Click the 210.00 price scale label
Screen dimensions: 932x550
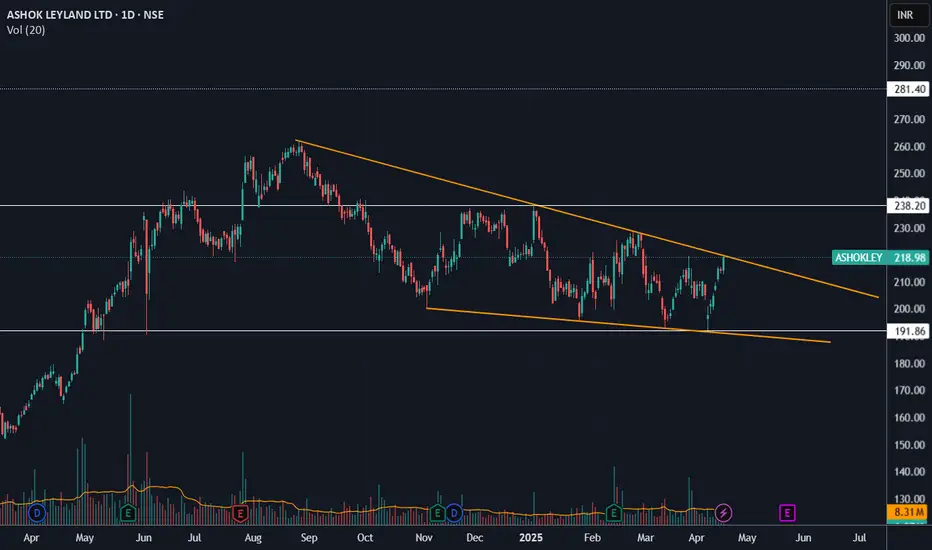(909, 282)
